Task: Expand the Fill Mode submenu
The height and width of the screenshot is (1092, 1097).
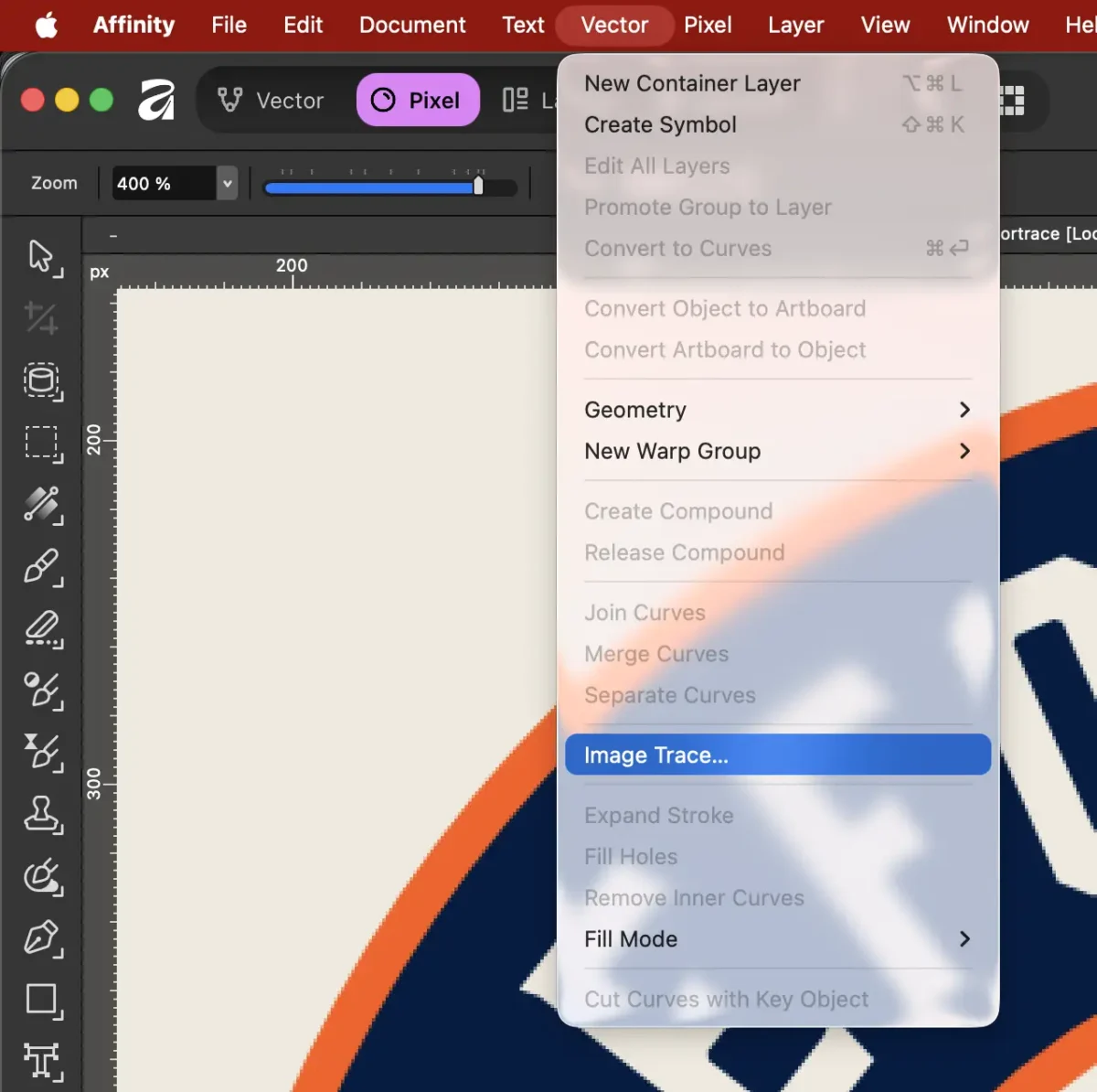Action: pos(777,939)
